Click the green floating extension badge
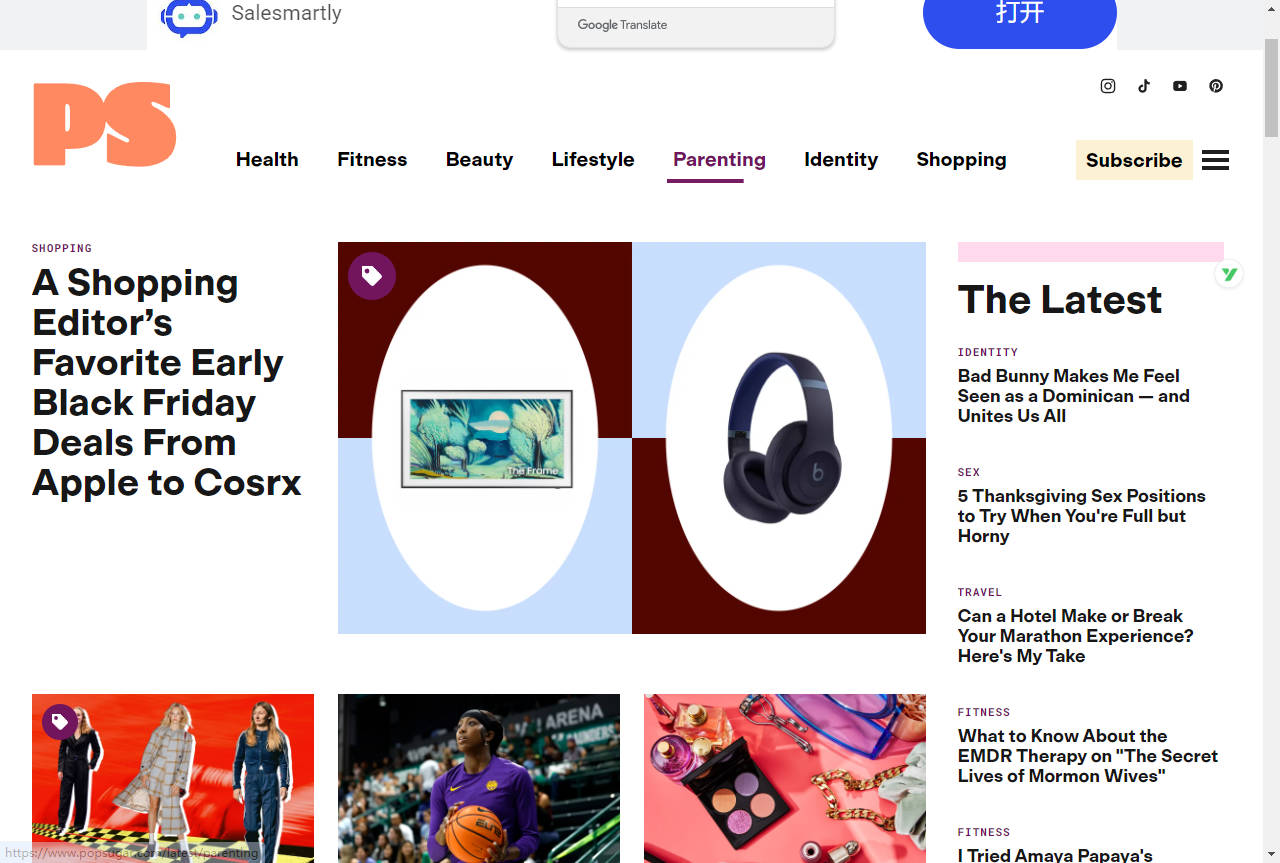 [1229, 274]
